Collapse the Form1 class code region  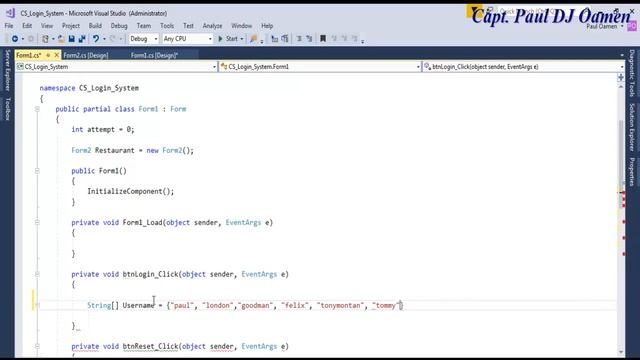[37, 109]
